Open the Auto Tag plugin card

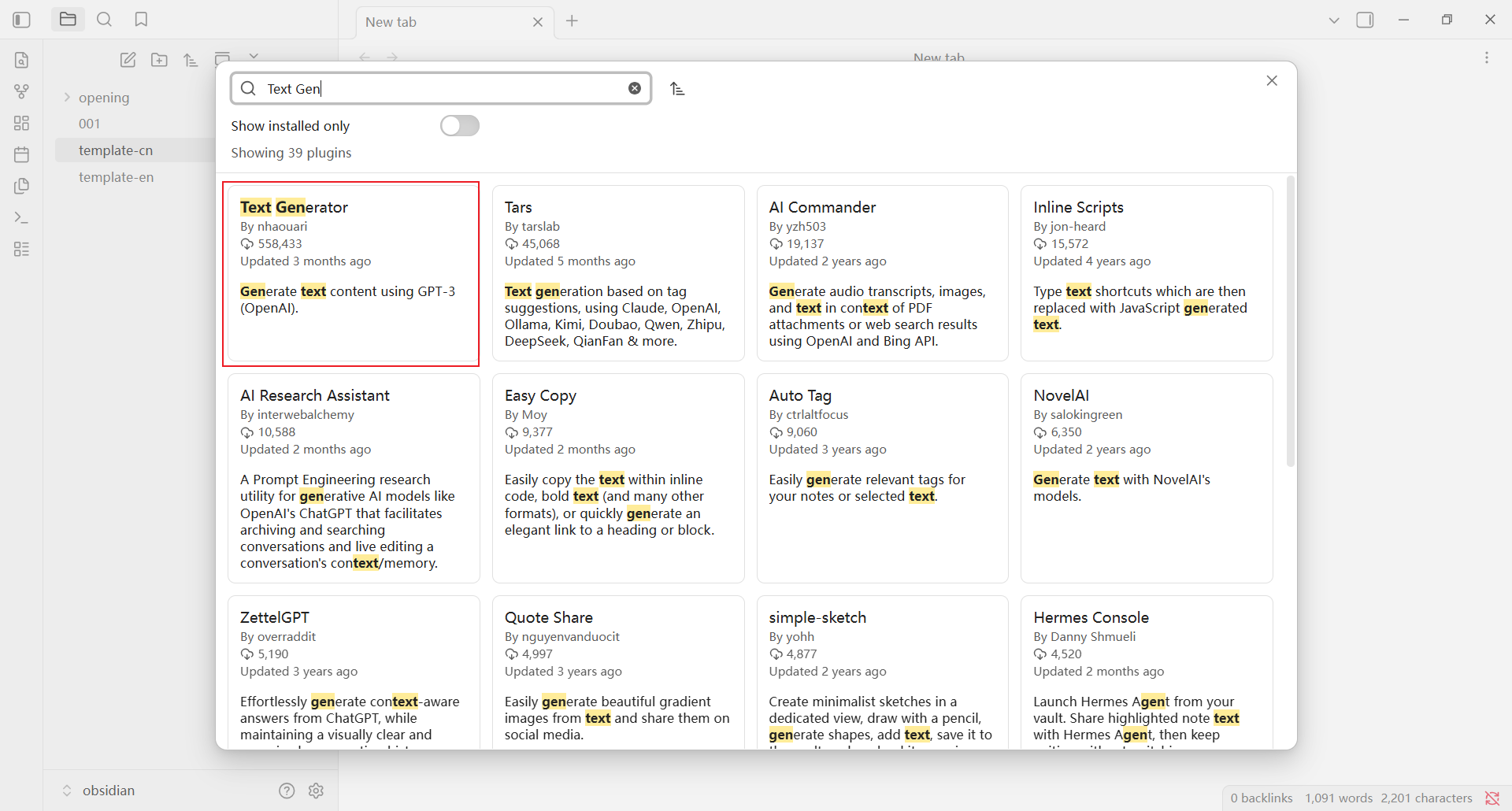883,478
